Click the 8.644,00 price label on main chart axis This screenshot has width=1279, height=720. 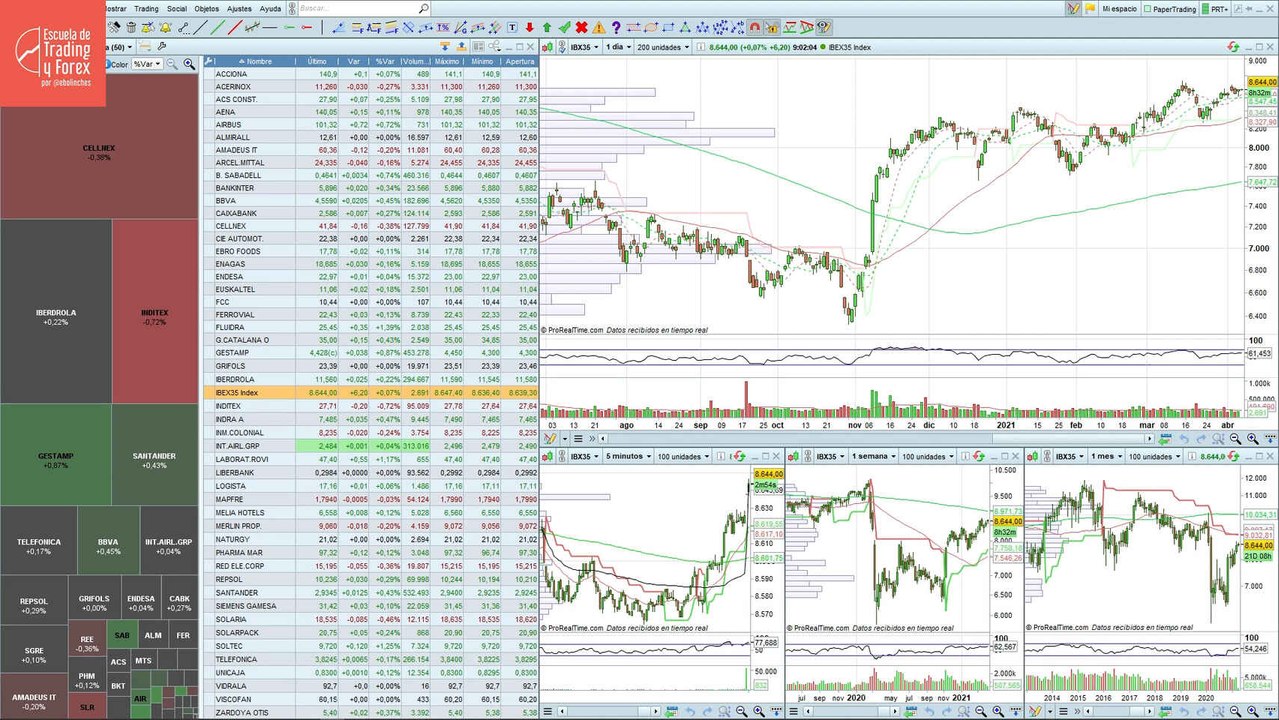1262,81
